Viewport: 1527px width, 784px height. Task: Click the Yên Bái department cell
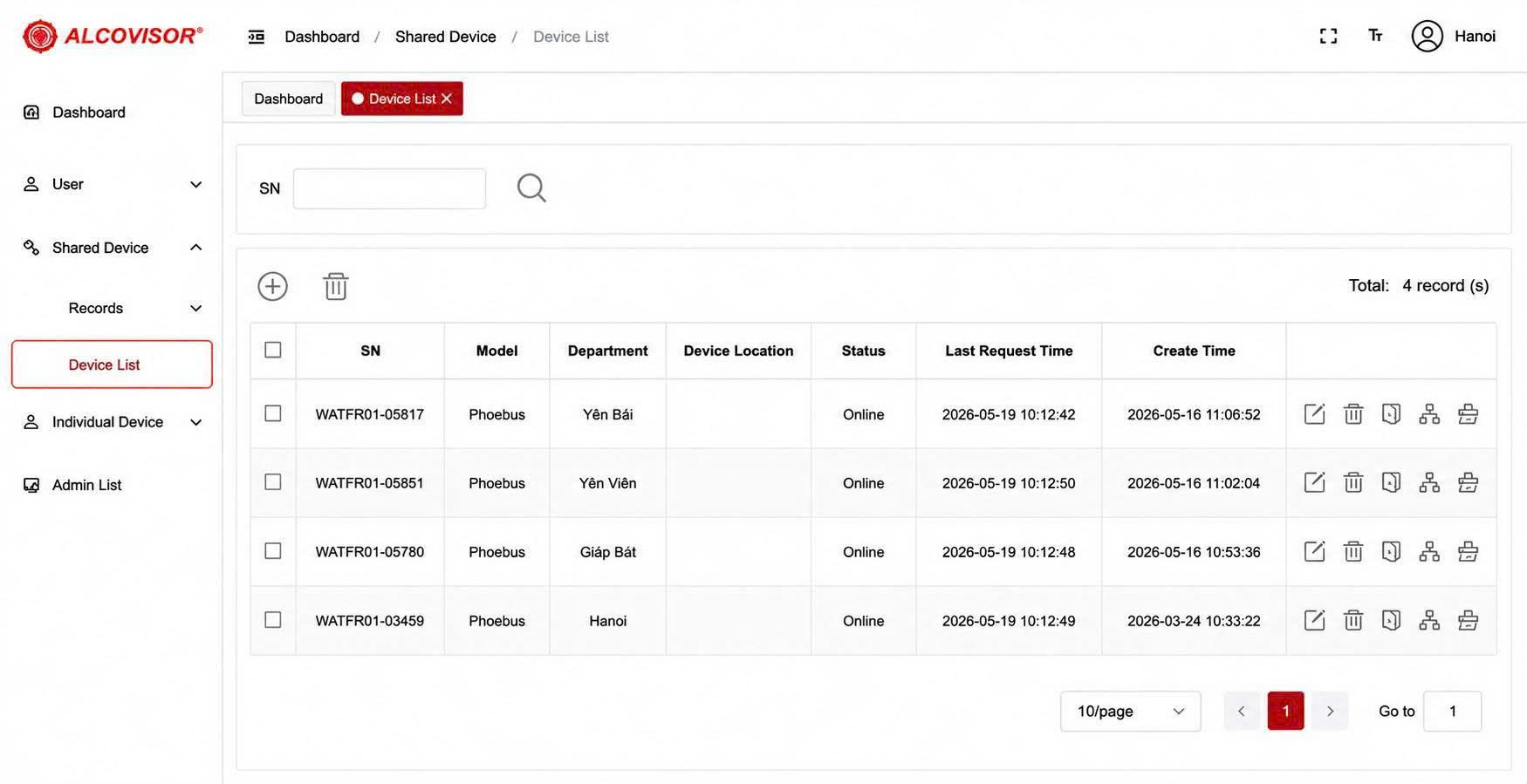(607, 414)
